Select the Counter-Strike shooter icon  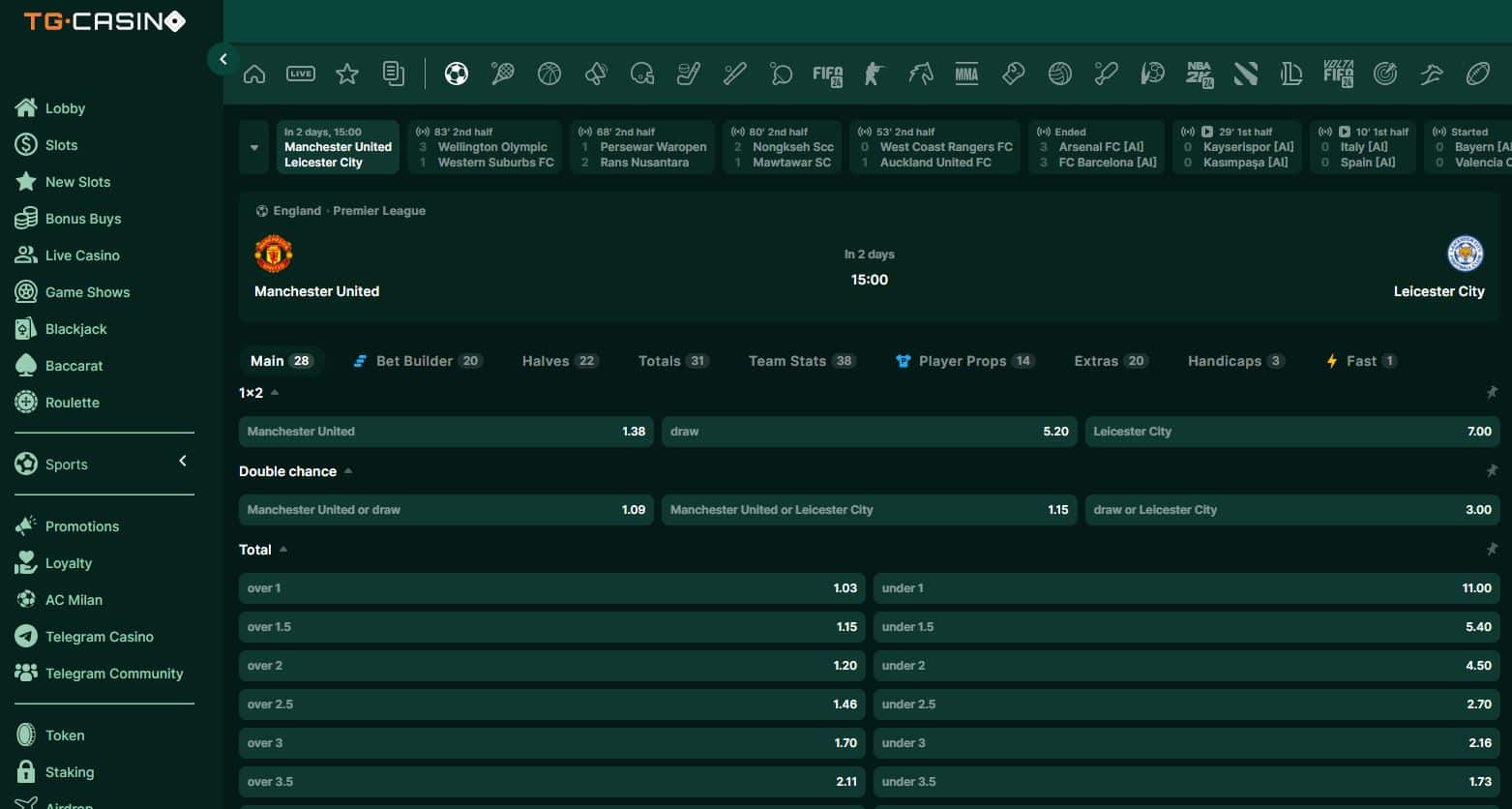tap(875, 74)
